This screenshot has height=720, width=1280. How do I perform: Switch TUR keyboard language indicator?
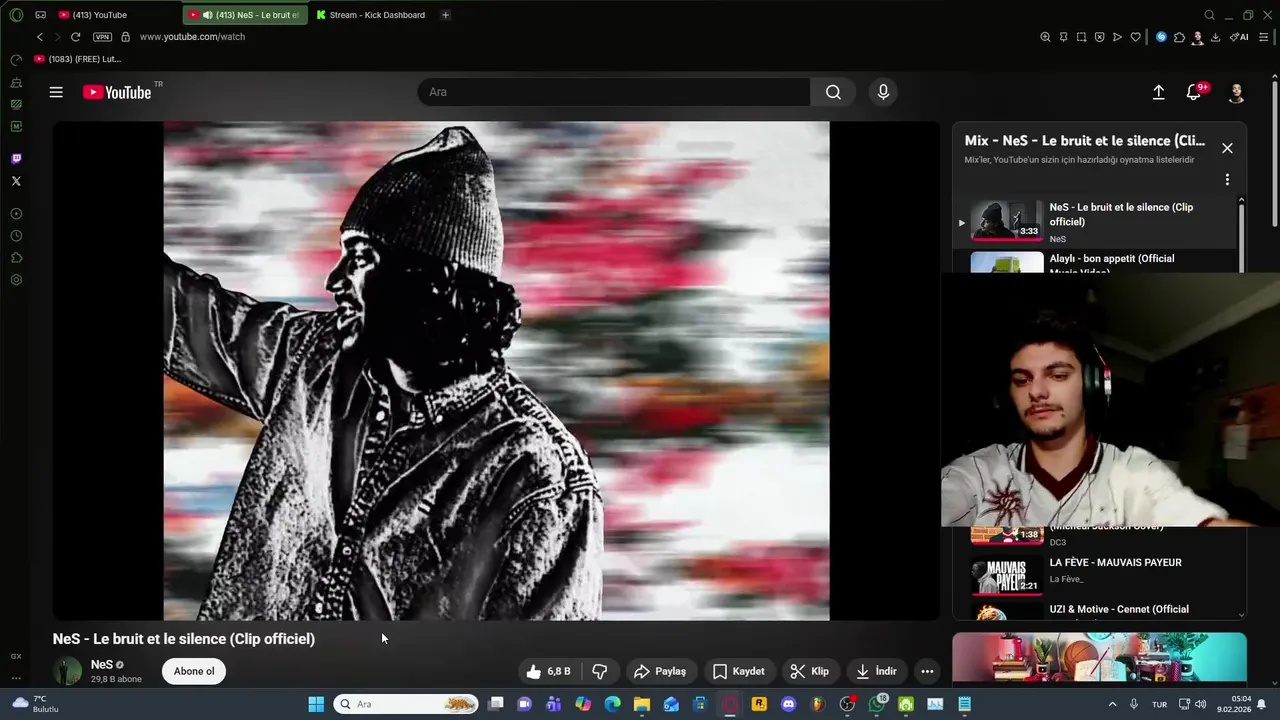point(1159,704)
